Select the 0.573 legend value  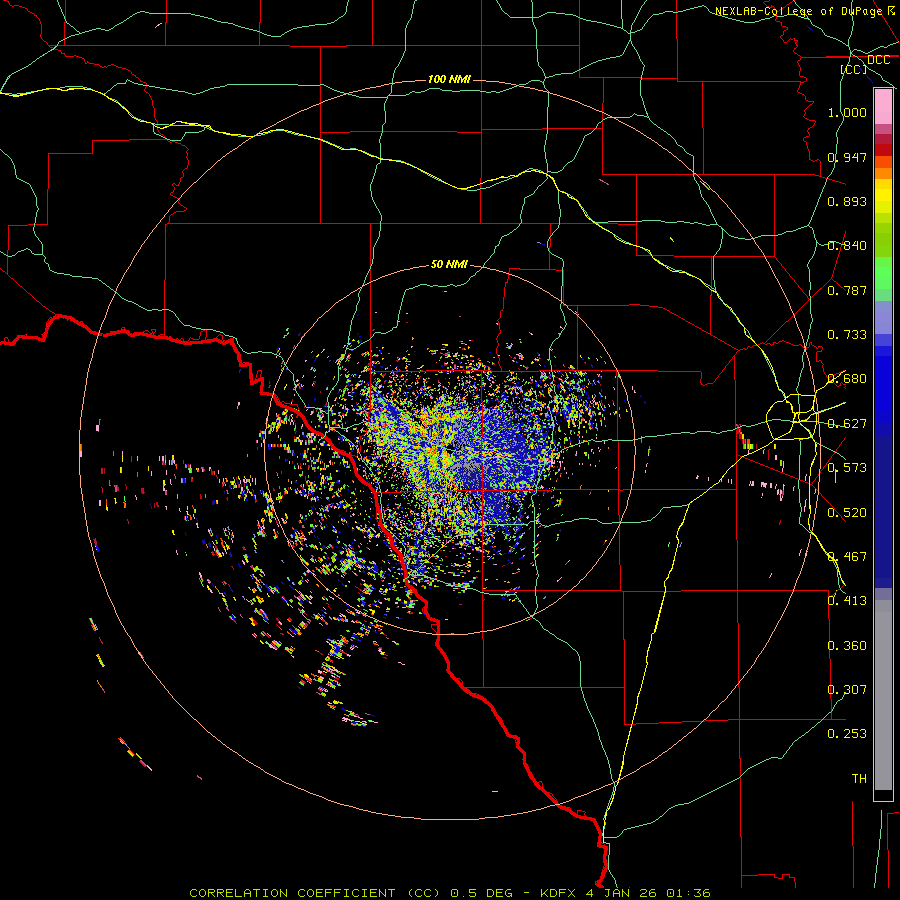(847, 468)
